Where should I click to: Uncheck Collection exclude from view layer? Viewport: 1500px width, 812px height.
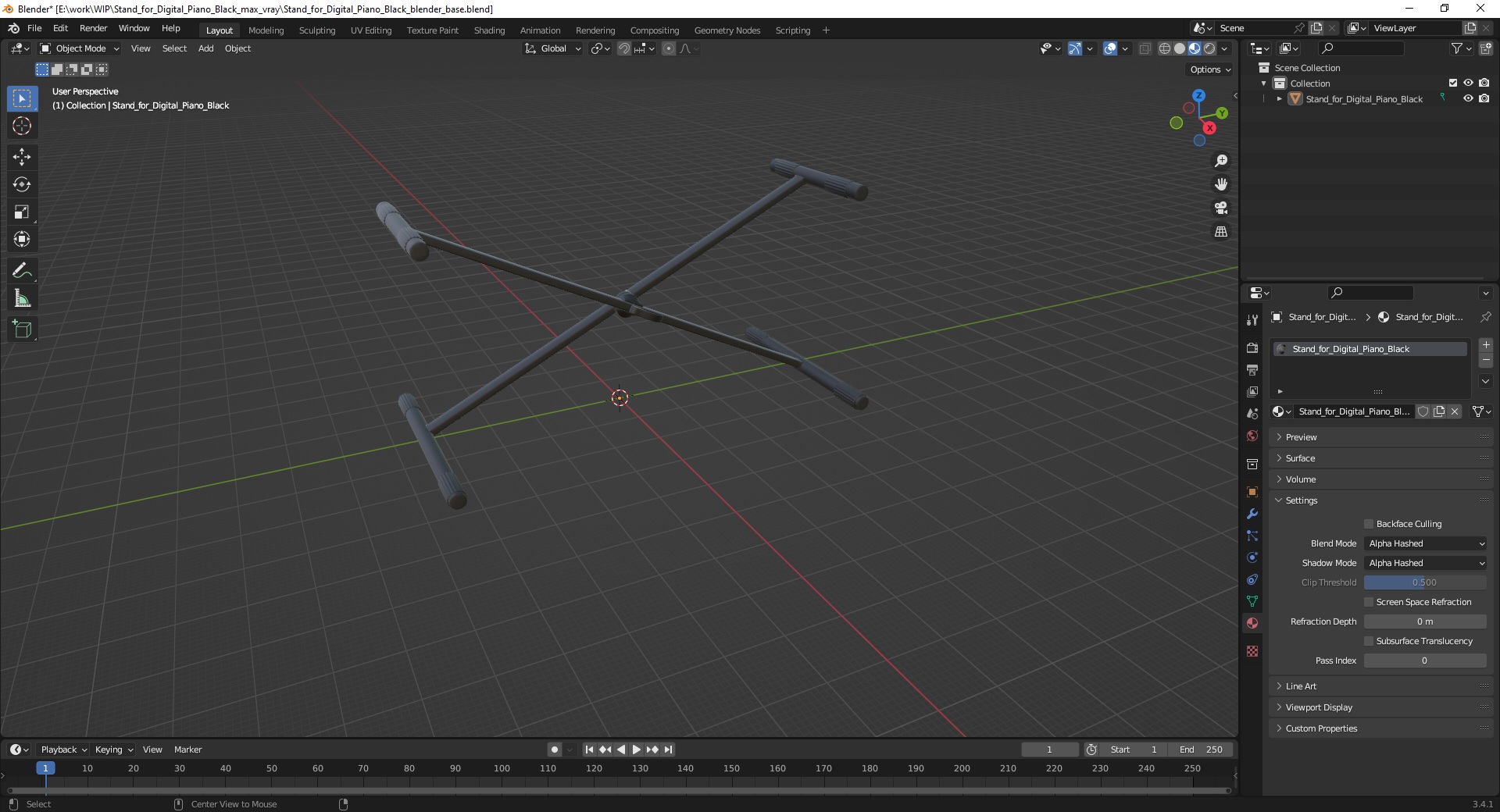point(1453,83)
